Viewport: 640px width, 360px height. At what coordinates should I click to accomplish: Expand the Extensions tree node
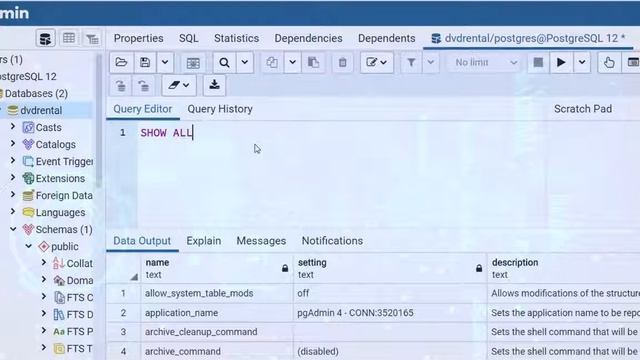(13, 178)
